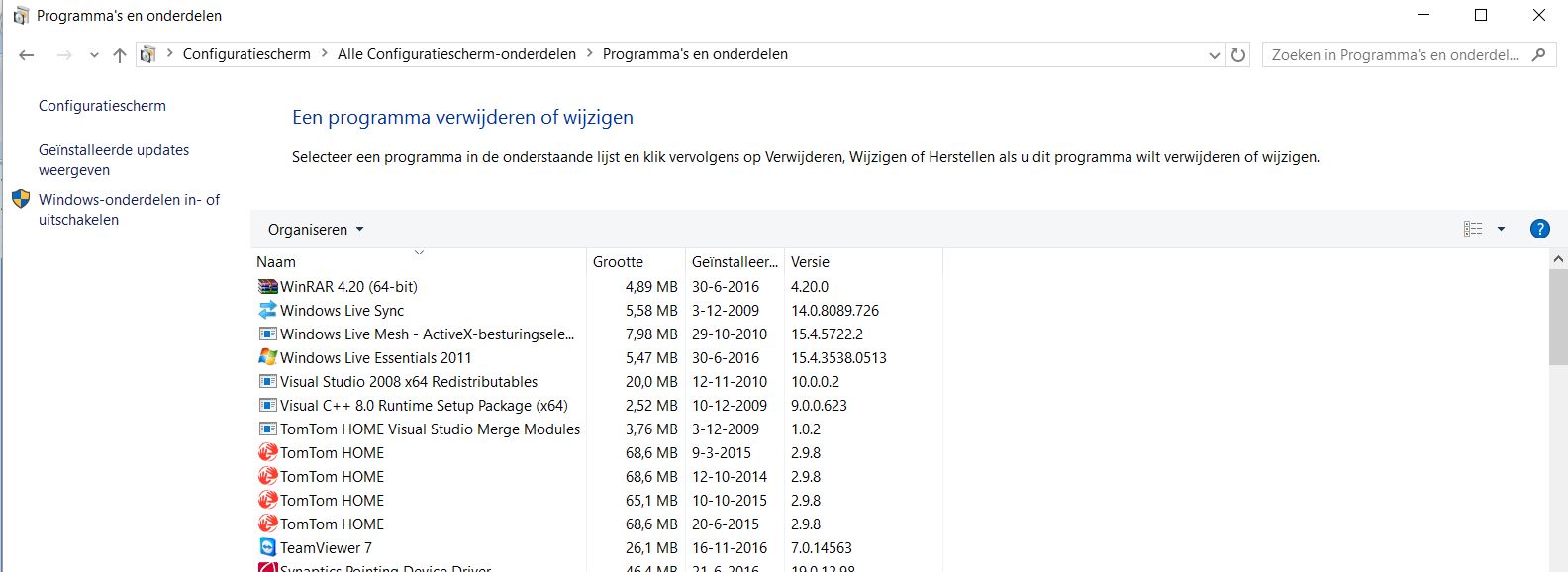Click the WinRAR 4.20 program icon

(267, 287)
